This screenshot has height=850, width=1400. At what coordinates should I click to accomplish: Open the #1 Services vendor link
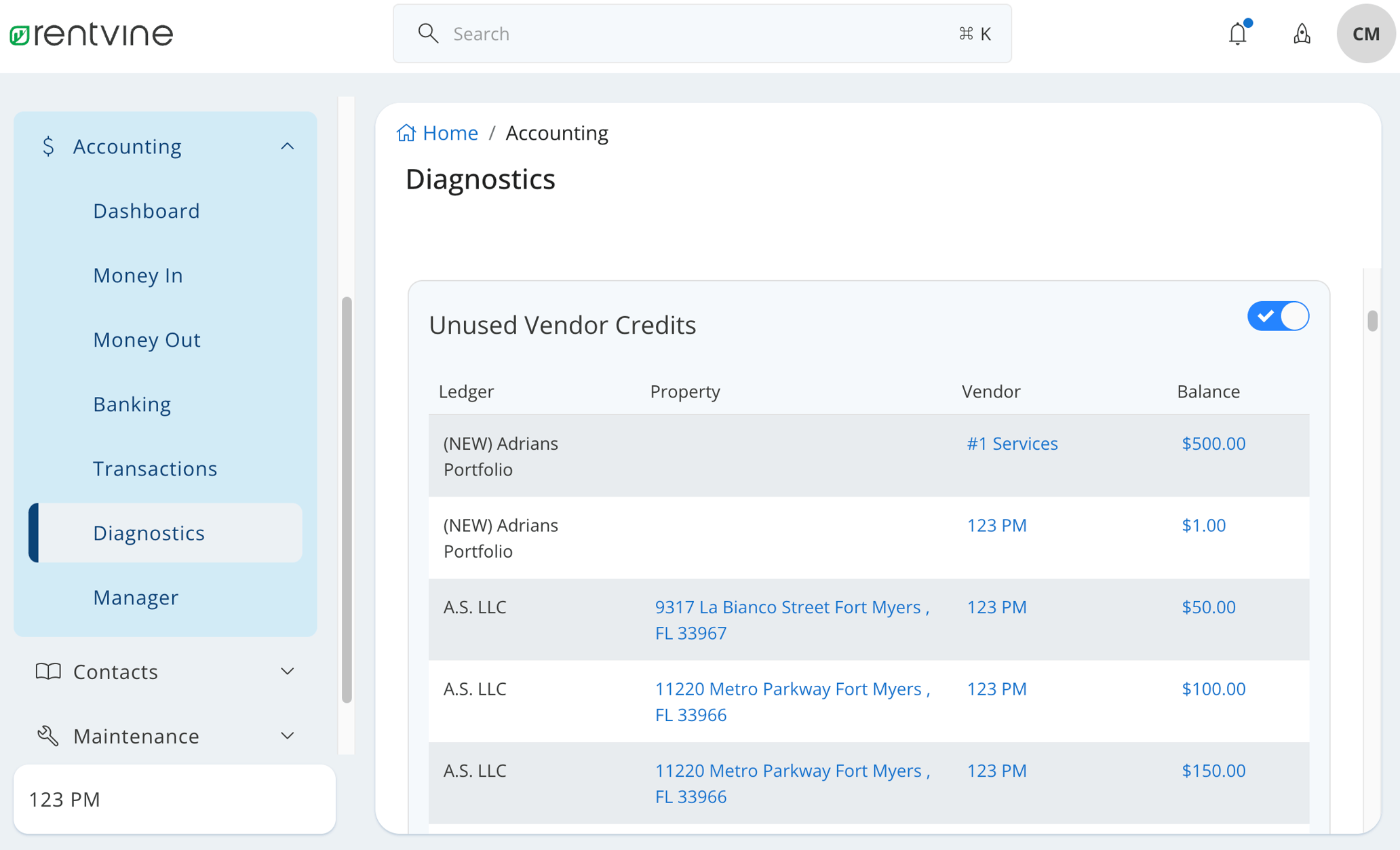coord(1012,443)
